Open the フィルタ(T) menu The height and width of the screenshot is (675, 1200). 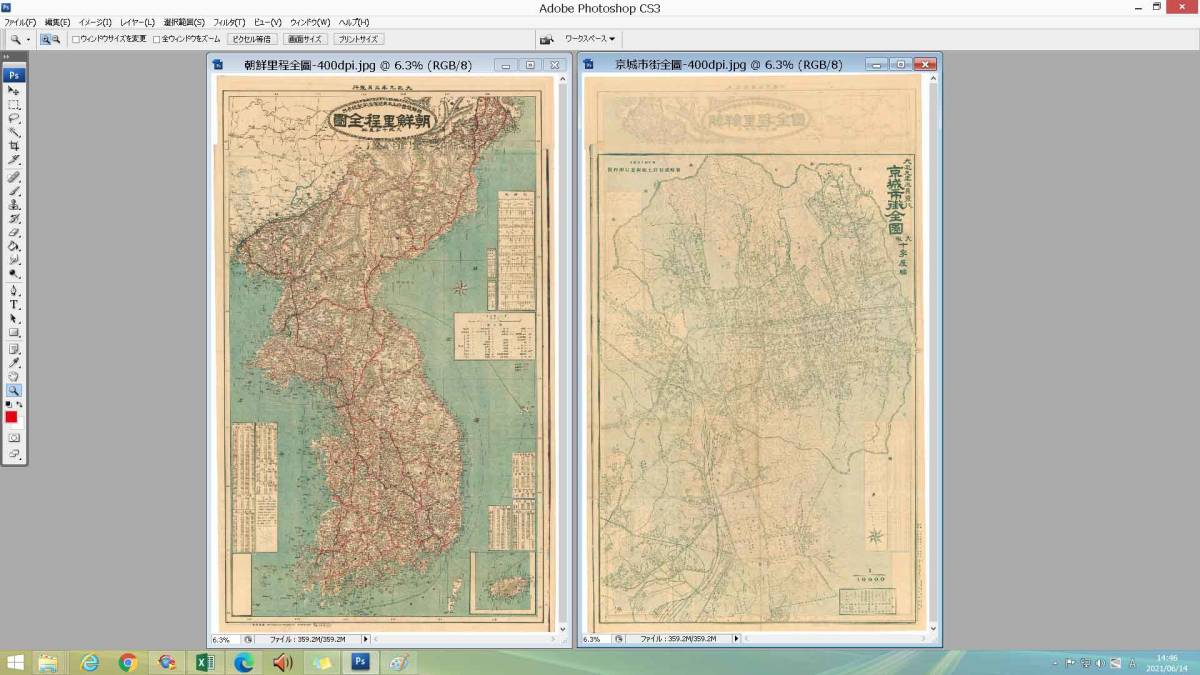tap(229, 22)
